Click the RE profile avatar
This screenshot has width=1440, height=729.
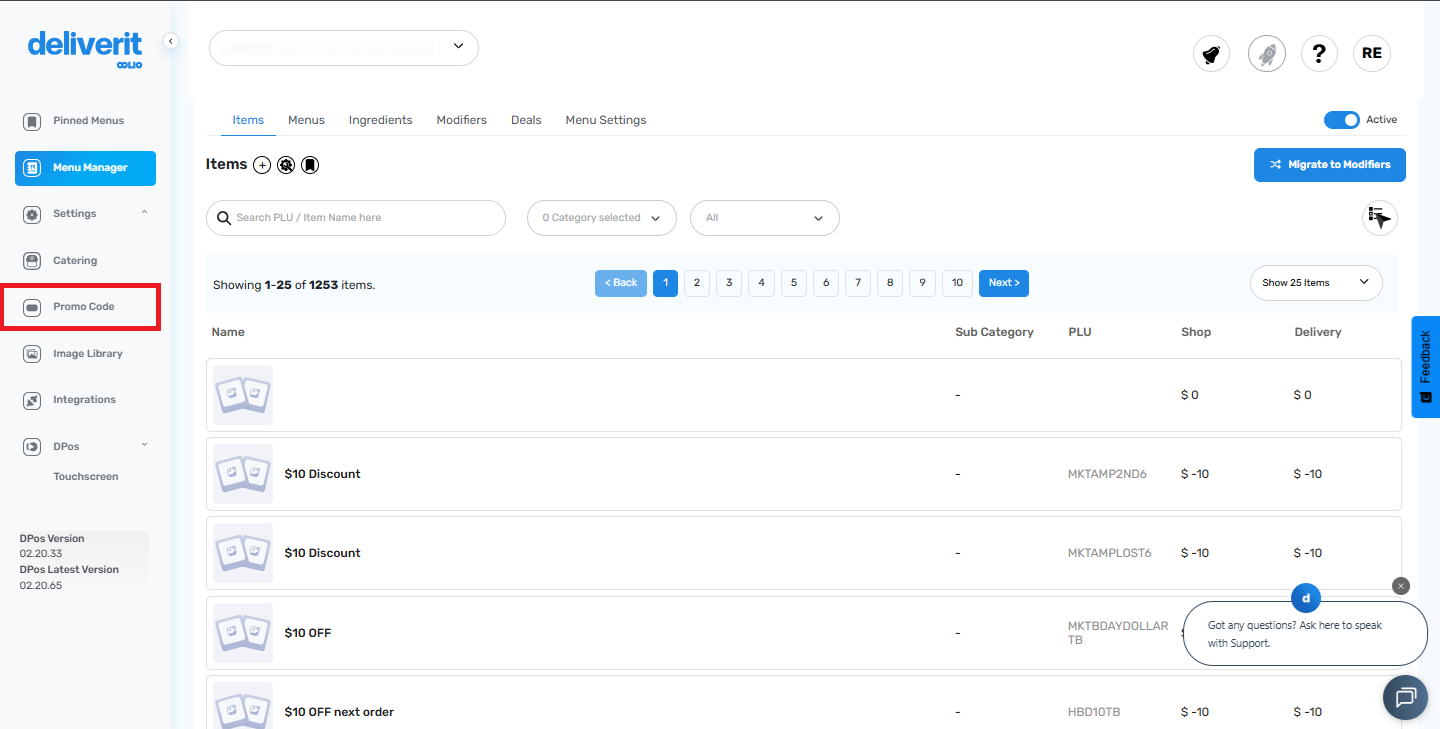pos(1371,53)
